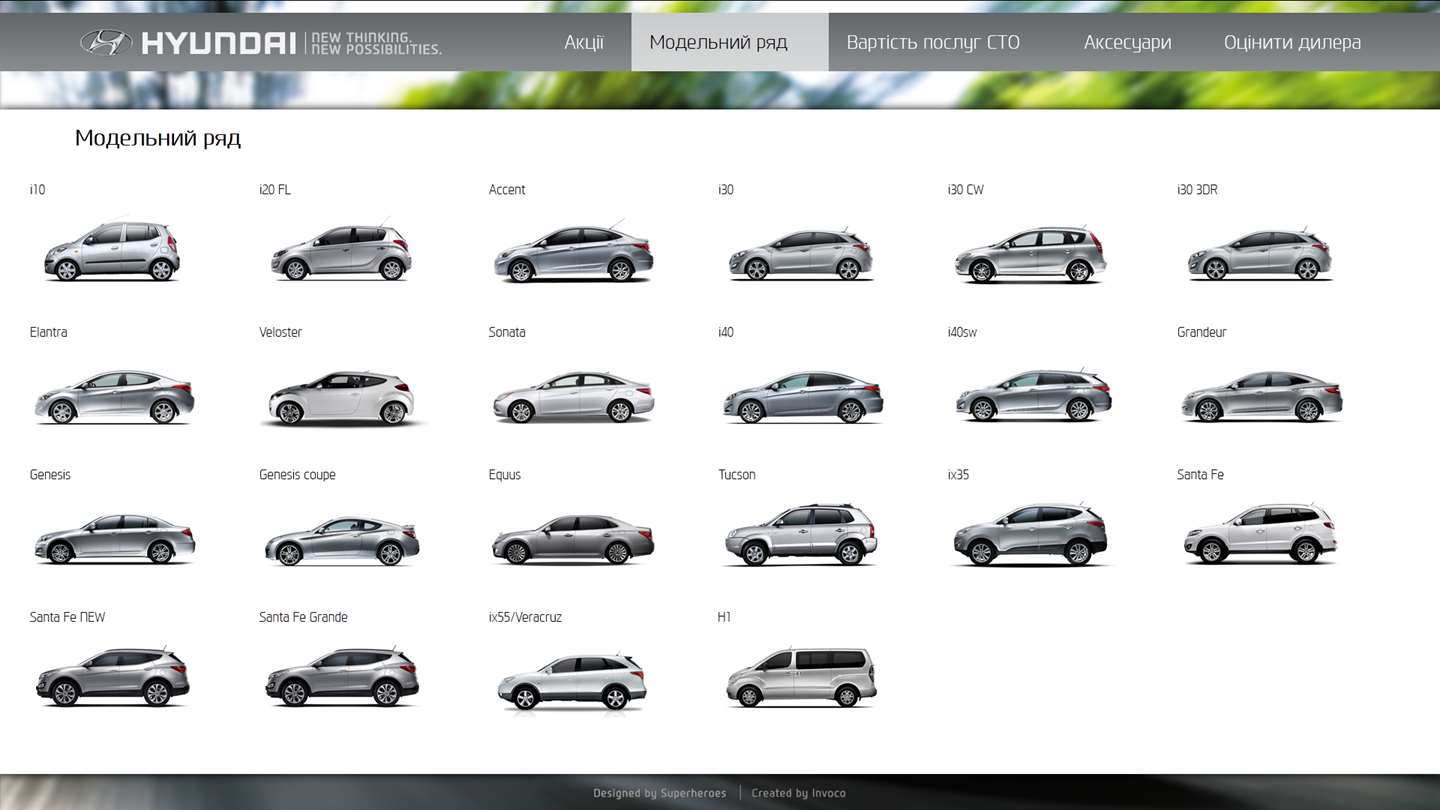Click the ix35 model name label
Screen dimensions: 1440x810
(x=958, y=475)
